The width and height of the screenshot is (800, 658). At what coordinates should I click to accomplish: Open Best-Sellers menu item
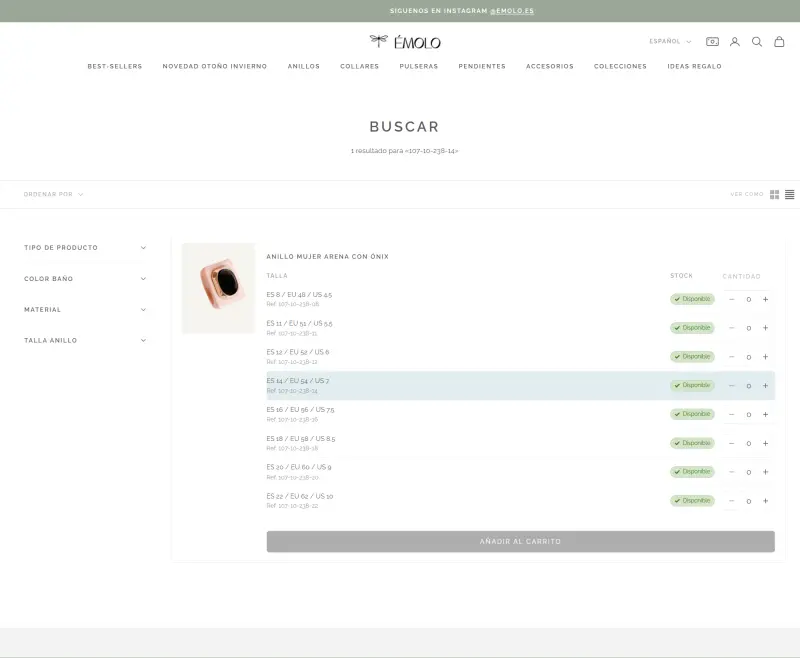point(115,66)
